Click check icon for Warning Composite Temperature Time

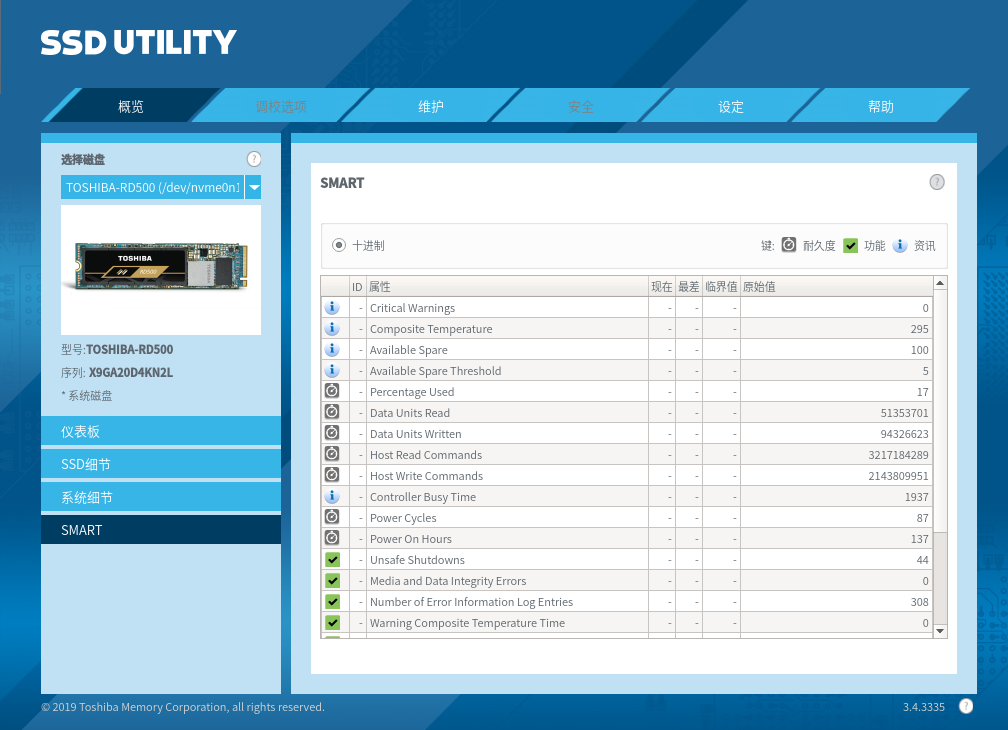point(332,623)
